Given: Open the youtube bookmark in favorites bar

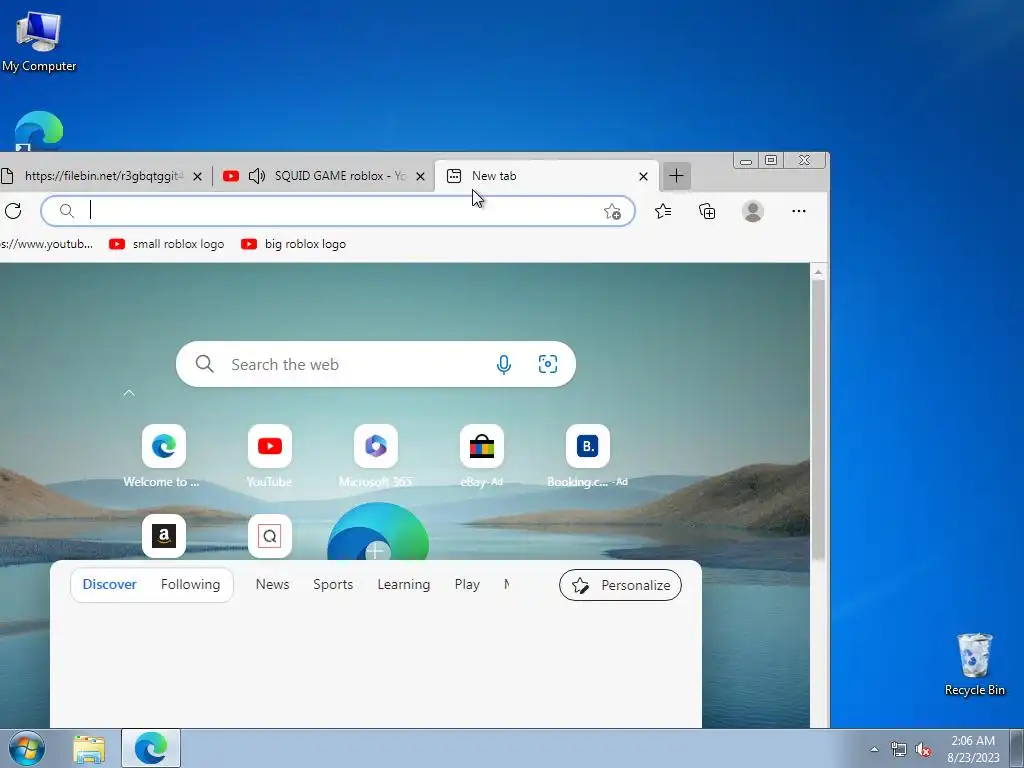Looking at the screenshot, I should pyautogui.click(x=47, y=244).
